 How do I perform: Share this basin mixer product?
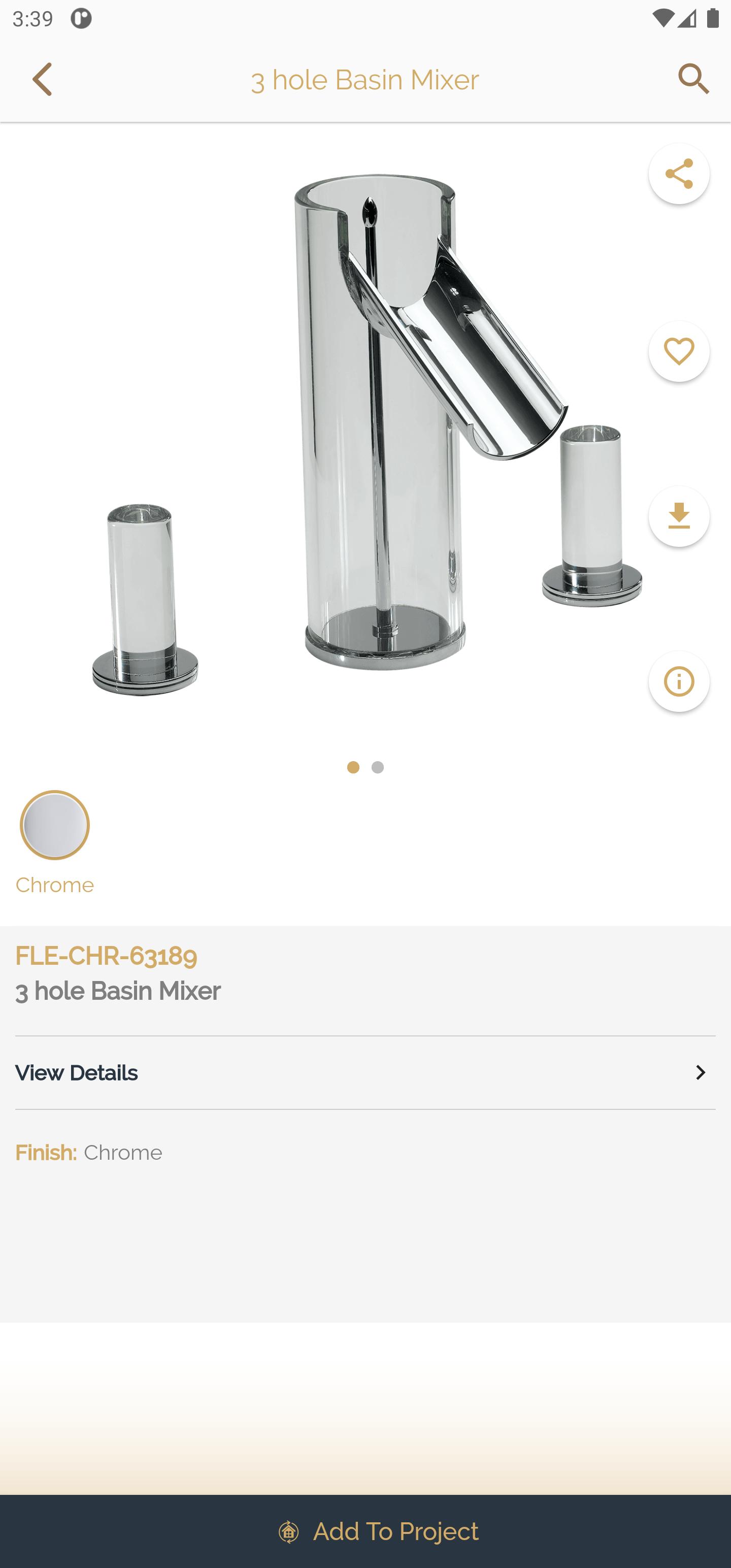pyautogui.click(x=679, y=174)
